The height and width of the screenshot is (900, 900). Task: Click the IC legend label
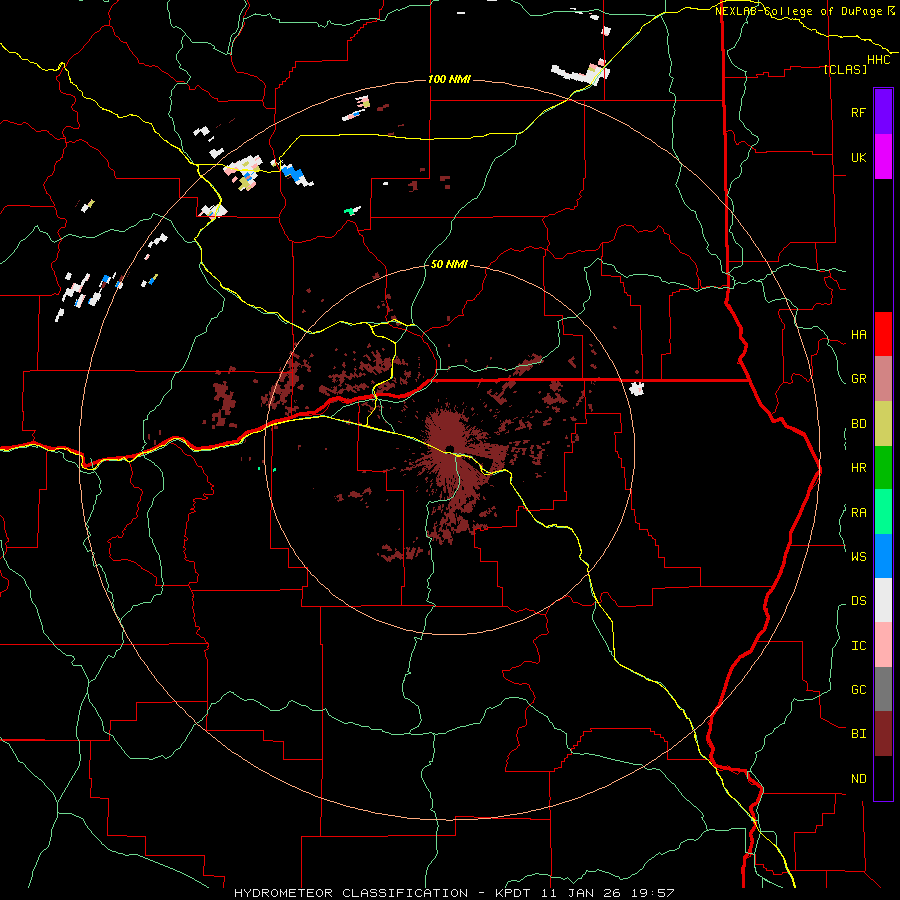tap(858, 646)
